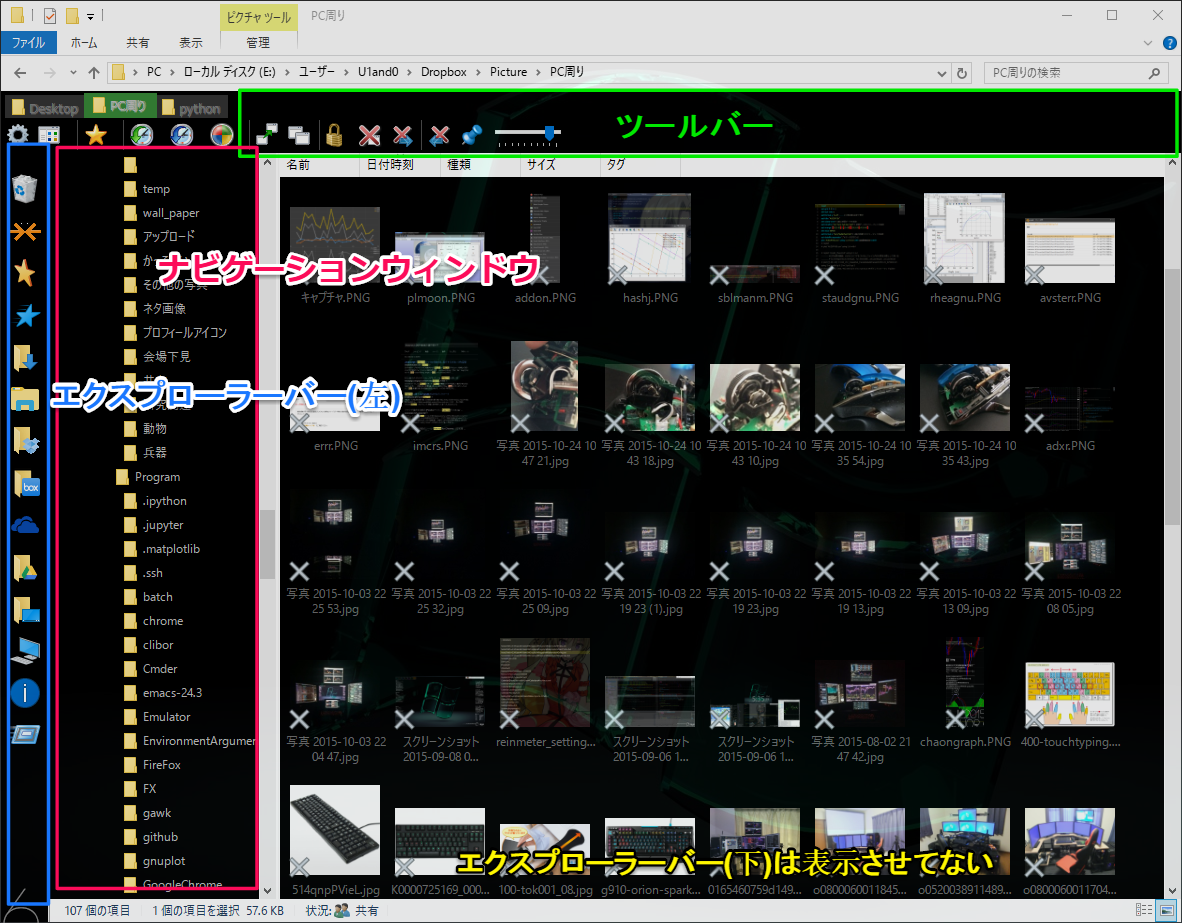Click the red X close tab icon
1182x923 pixels.
click(369, 136)
